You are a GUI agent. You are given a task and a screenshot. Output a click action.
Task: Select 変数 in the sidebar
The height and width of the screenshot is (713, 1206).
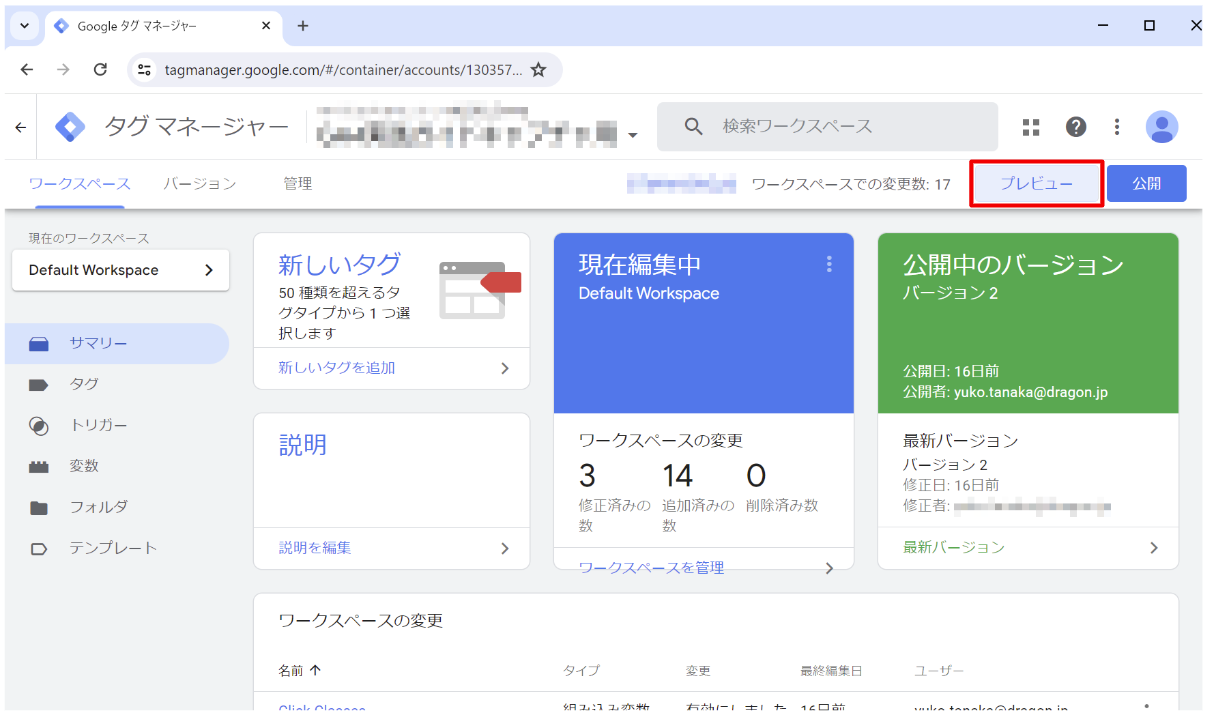coord(117,467)
